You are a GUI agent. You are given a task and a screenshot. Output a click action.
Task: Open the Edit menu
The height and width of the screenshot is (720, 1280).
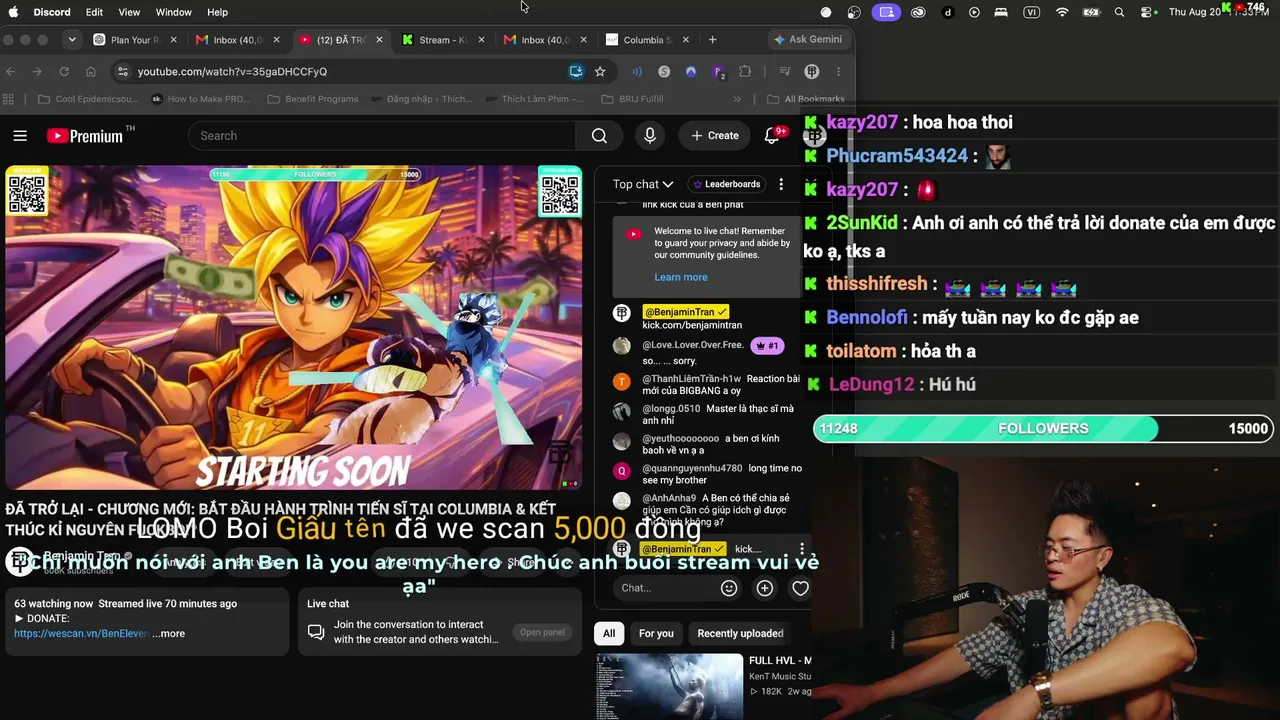click(94, 12)
